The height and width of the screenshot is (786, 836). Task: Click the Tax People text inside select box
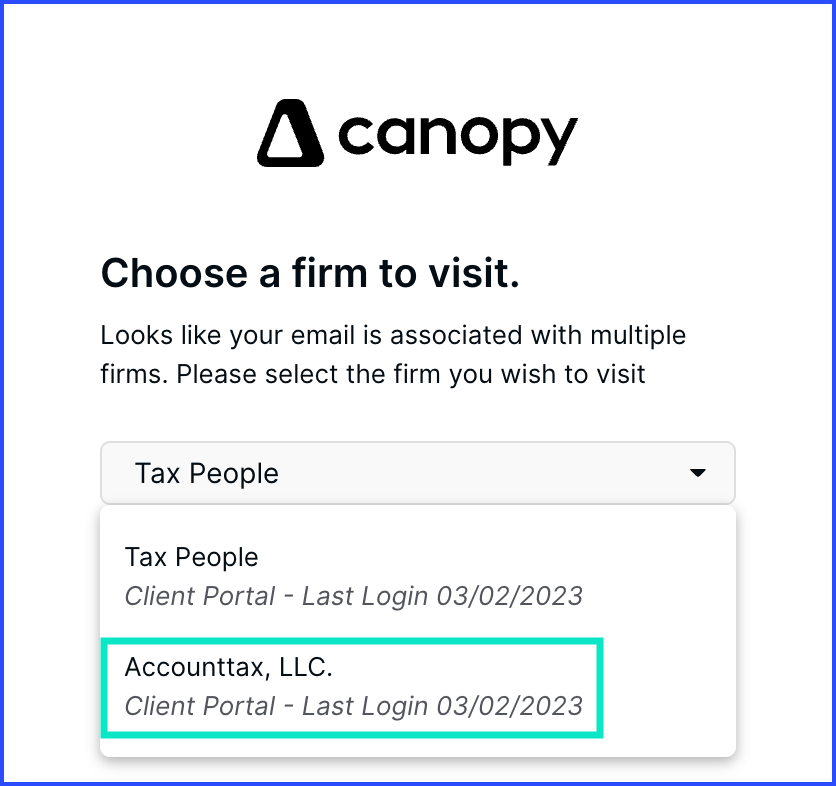click(x=207, y=474)
